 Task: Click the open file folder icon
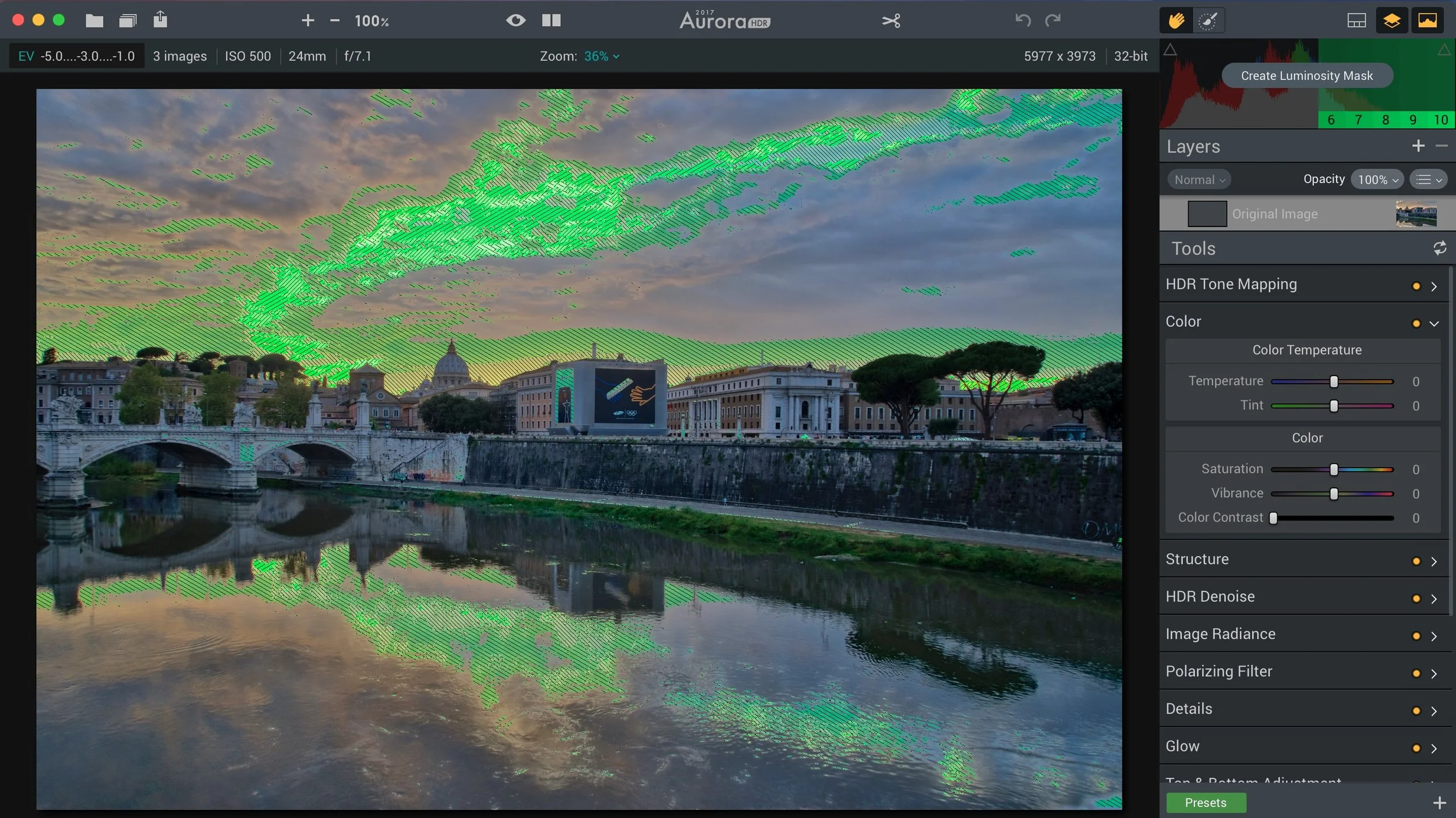click(x=94, y=21)
